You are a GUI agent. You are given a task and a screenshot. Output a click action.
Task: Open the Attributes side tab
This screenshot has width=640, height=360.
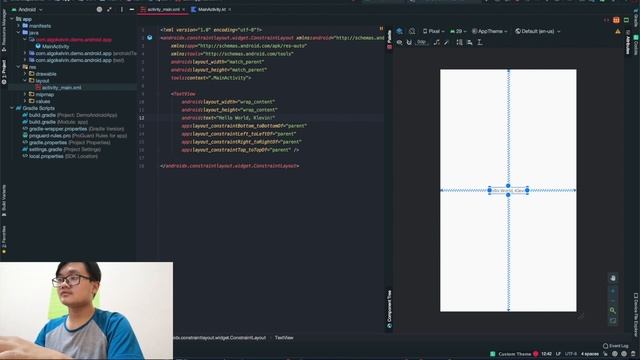628,43
